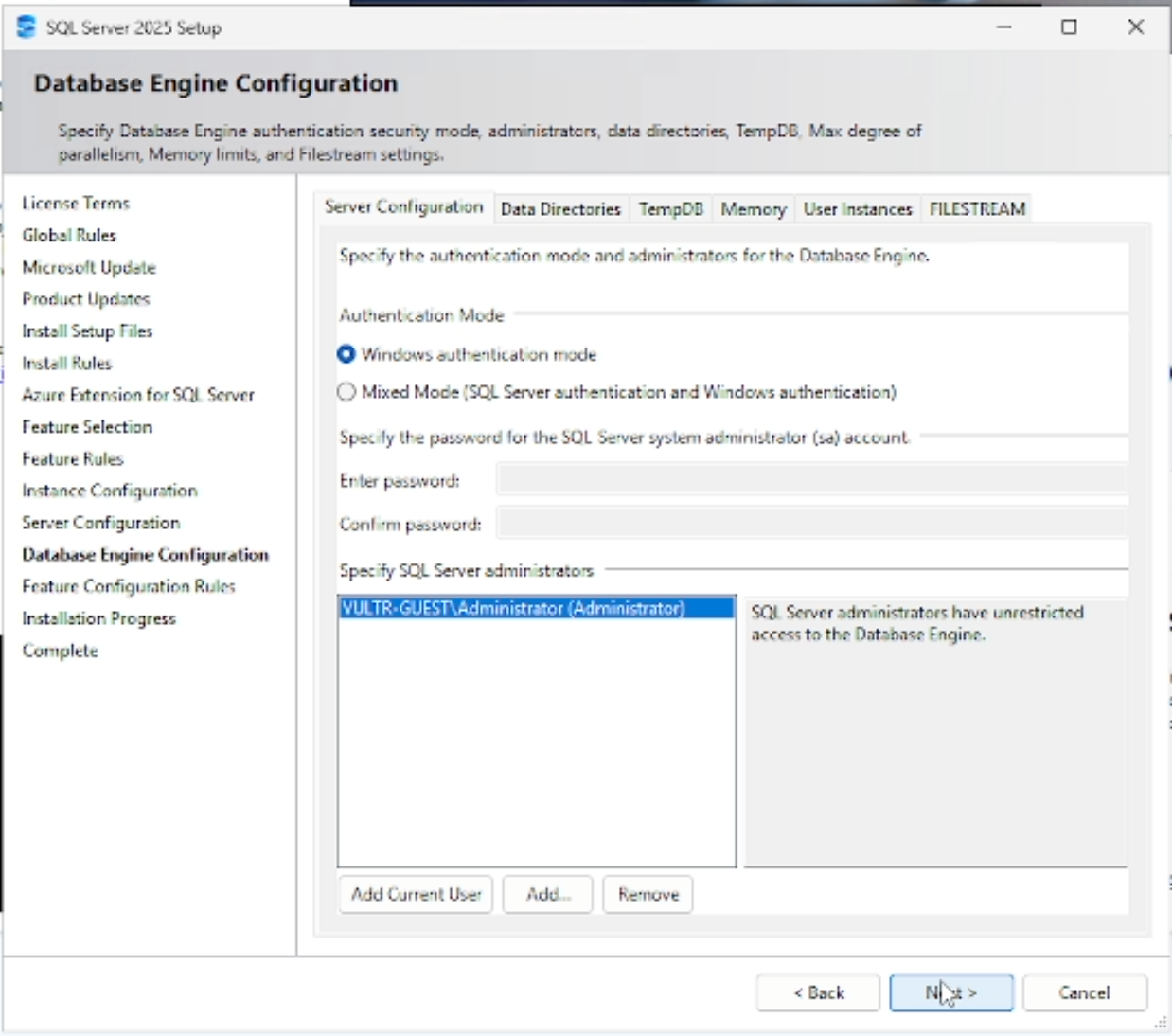Select Windows authentication mode

point(346,354)
